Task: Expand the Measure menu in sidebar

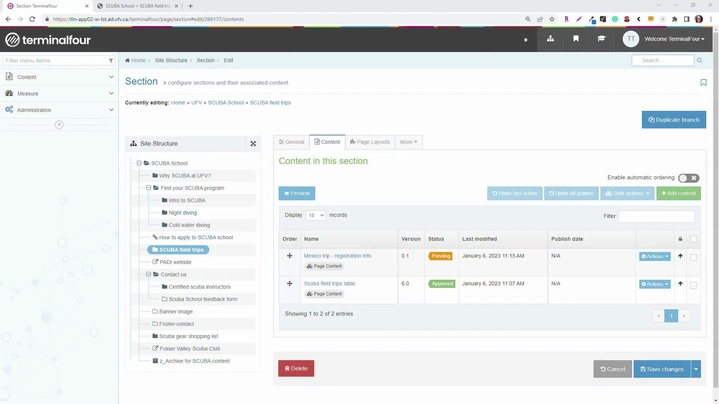Action: point(59,93)
